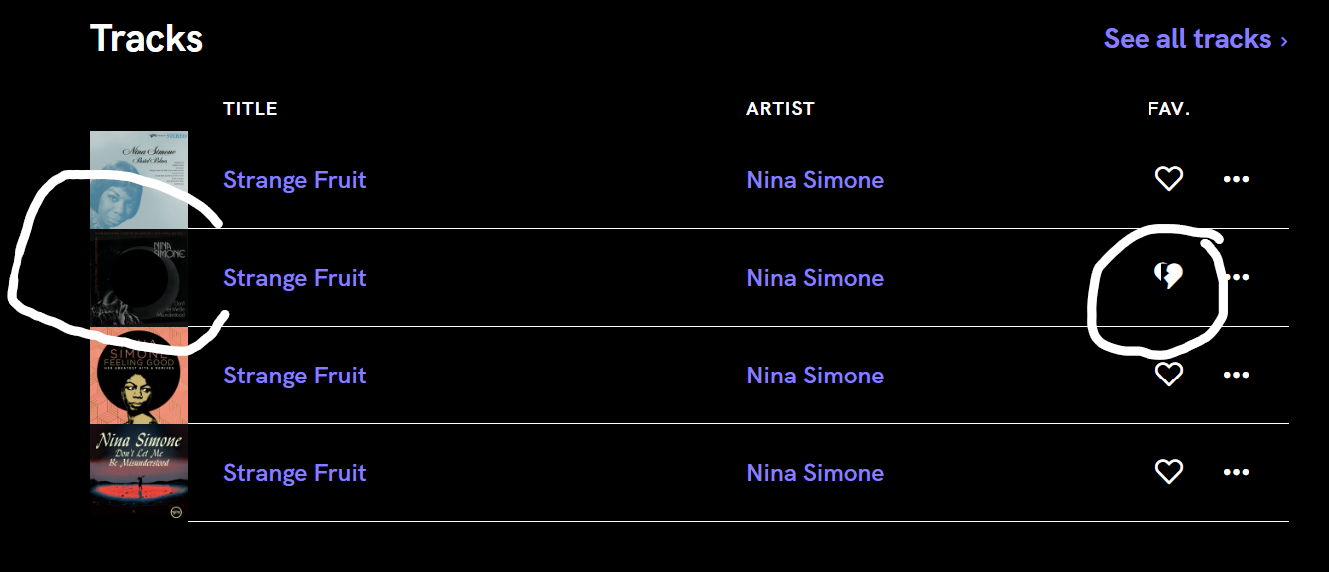Image resolution: width=1329 pixels, height=572 pixels.
Task: Click the blue Nina Simone album cover
Action: point(139,180)
